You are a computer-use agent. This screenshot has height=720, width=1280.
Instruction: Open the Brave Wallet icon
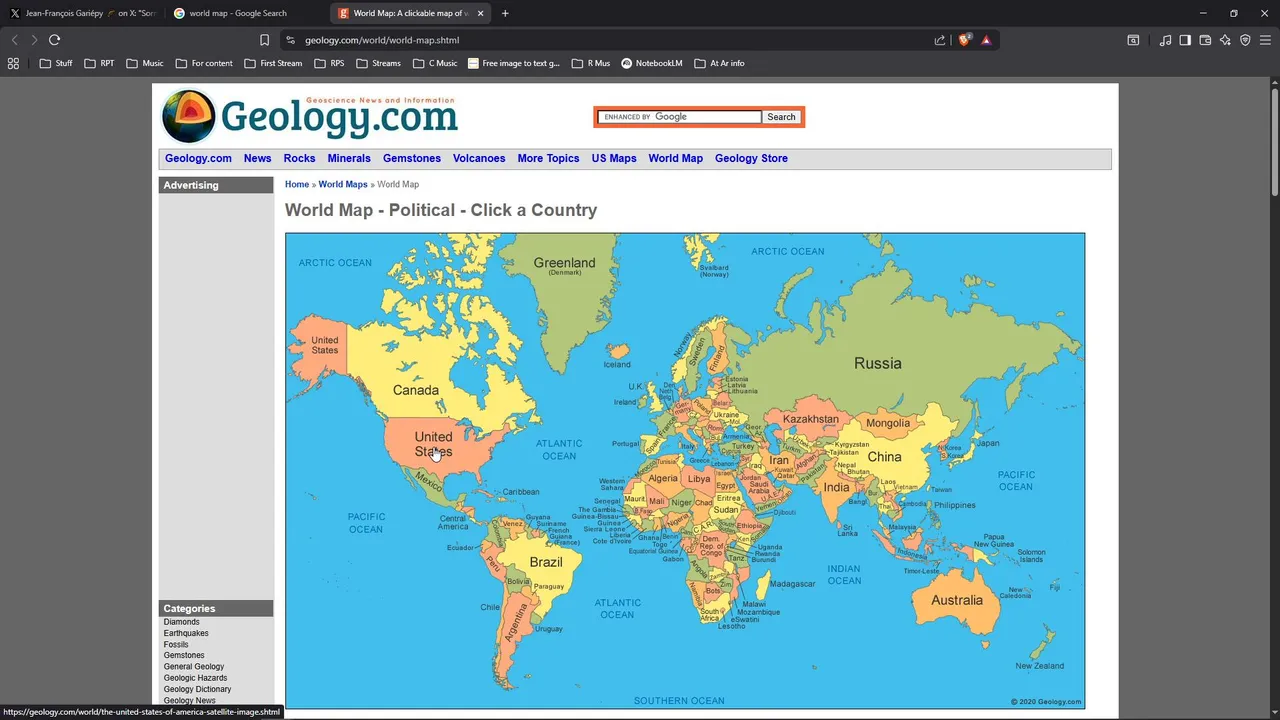[1205, 40]
